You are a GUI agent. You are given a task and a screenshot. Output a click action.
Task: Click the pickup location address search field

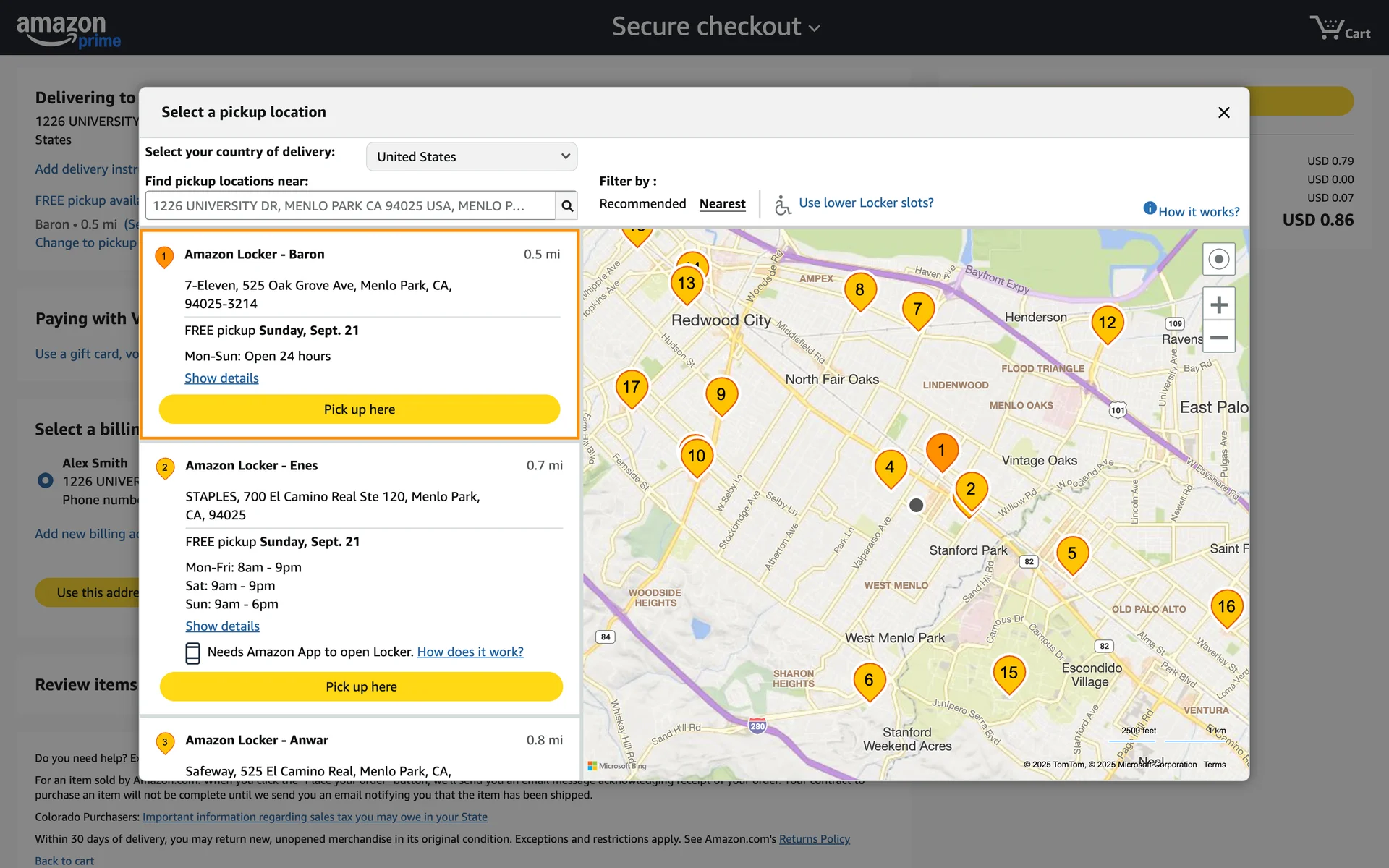(350, 206)
